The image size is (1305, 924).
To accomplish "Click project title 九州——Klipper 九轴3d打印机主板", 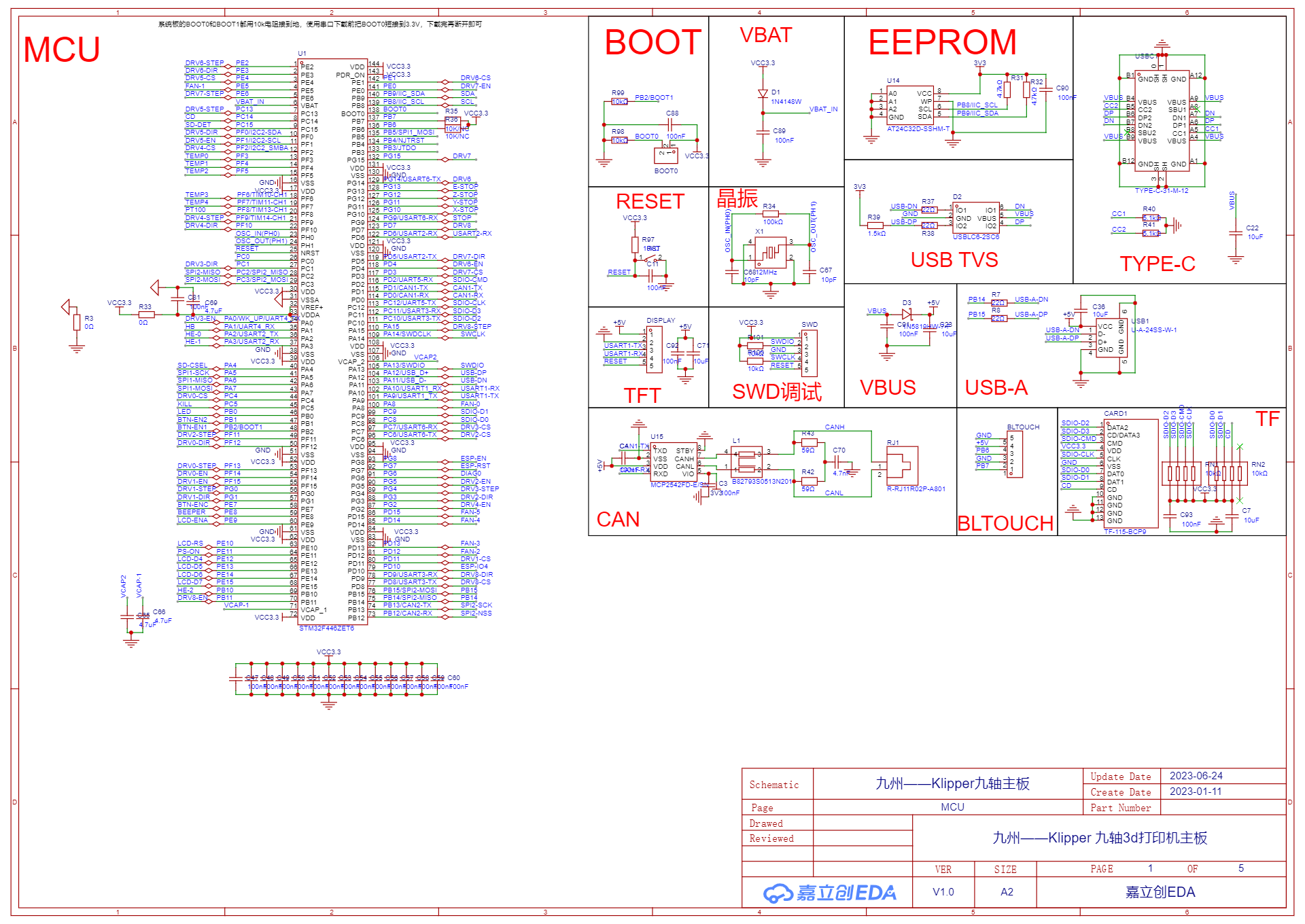I will [1100, 838].
